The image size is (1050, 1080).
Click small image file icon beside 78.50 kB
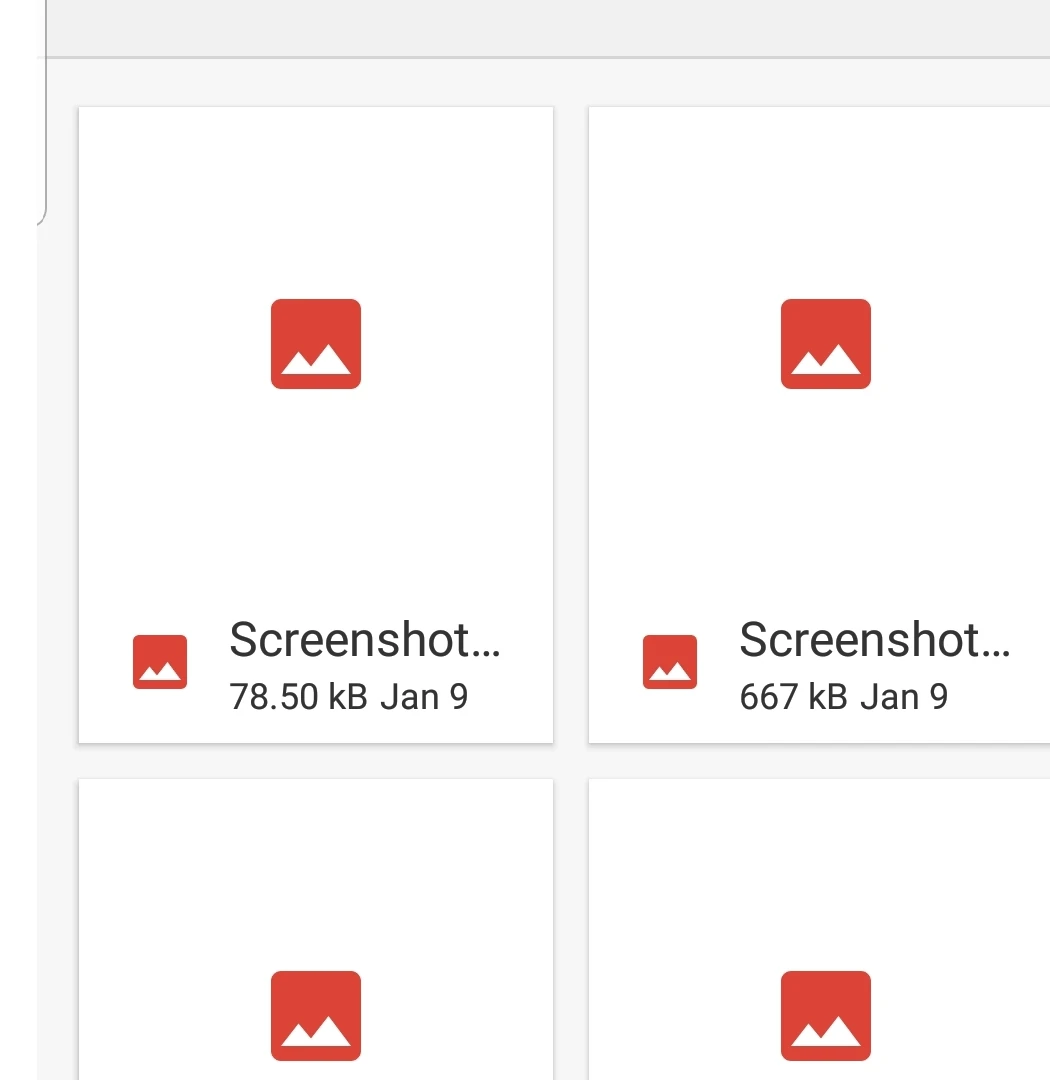tap(160, 662)
